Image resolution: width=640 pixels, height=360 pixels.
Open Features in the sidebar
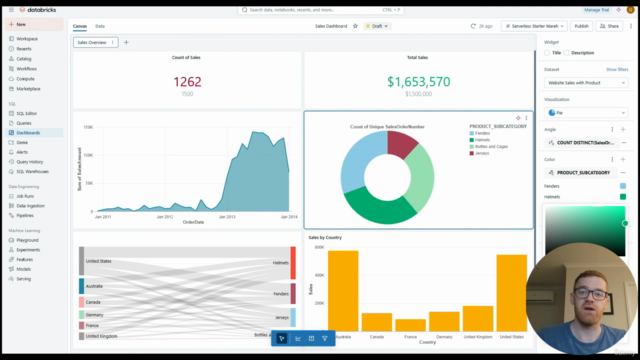[x=24, y=260]
